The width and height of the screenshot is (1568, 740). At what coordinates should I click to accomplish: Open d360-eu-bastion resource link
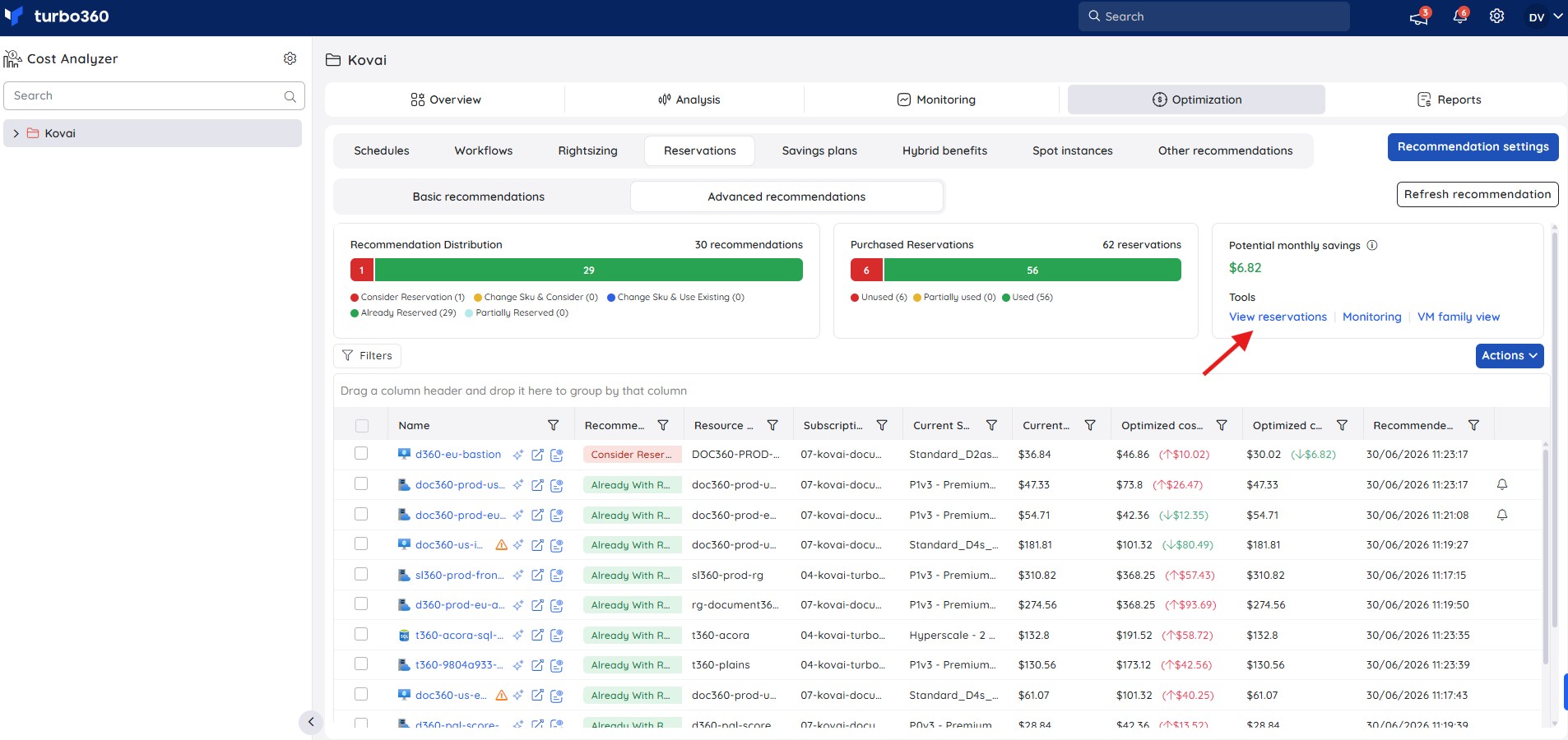tap(458, 455)
